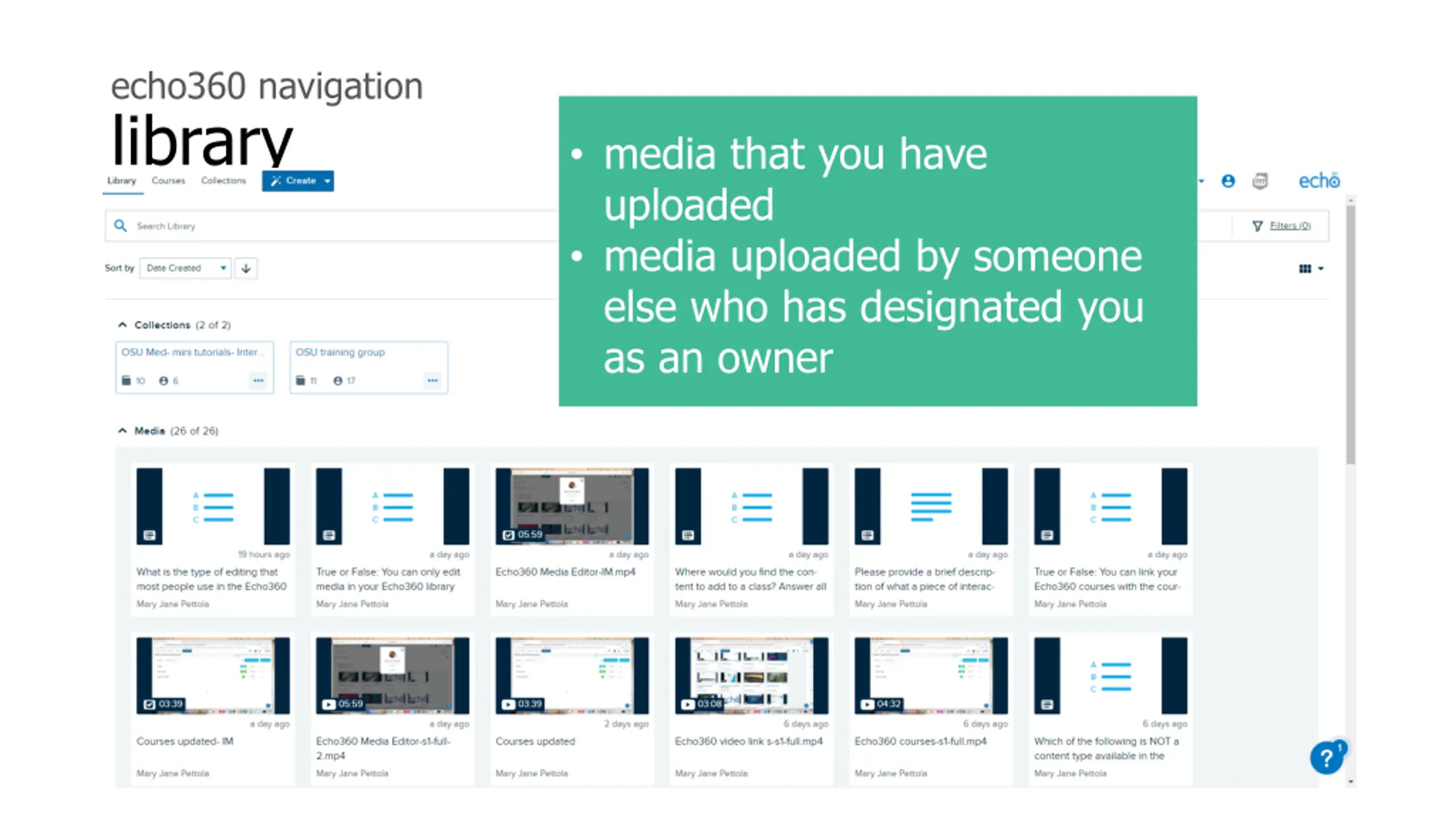Click the Collections (2 of 2) heading
The width and height of the screenshot is (1456, 819).
[x=183, y=325]
